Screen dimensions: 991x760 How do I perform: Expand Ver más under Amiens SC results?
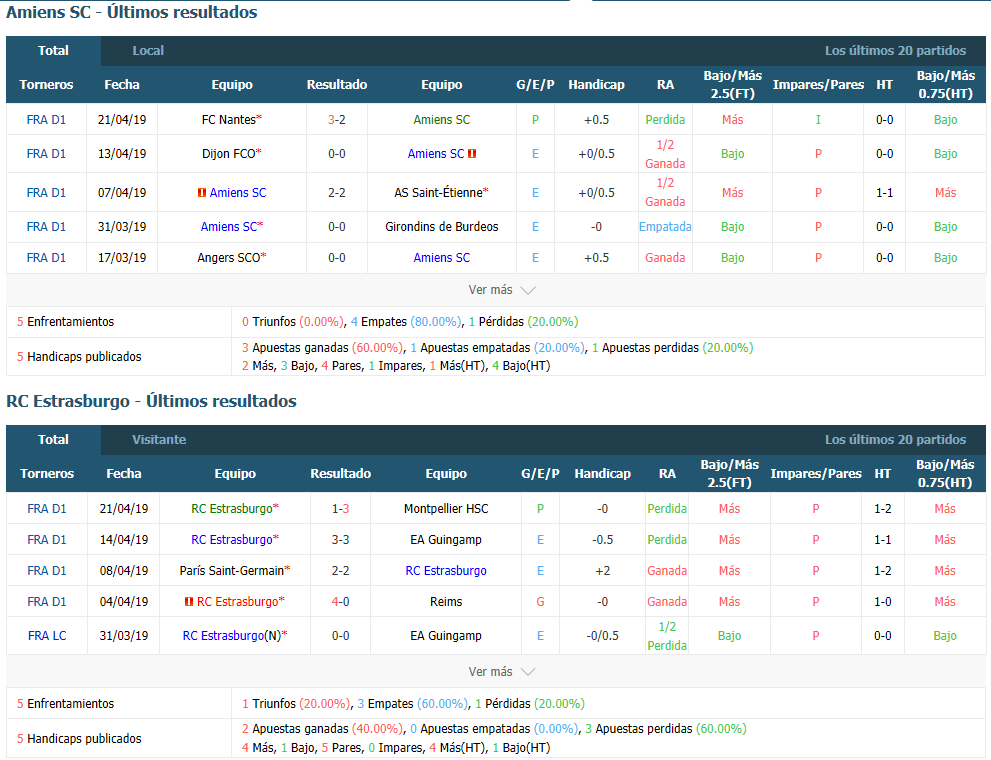click(x=502, y=290)
